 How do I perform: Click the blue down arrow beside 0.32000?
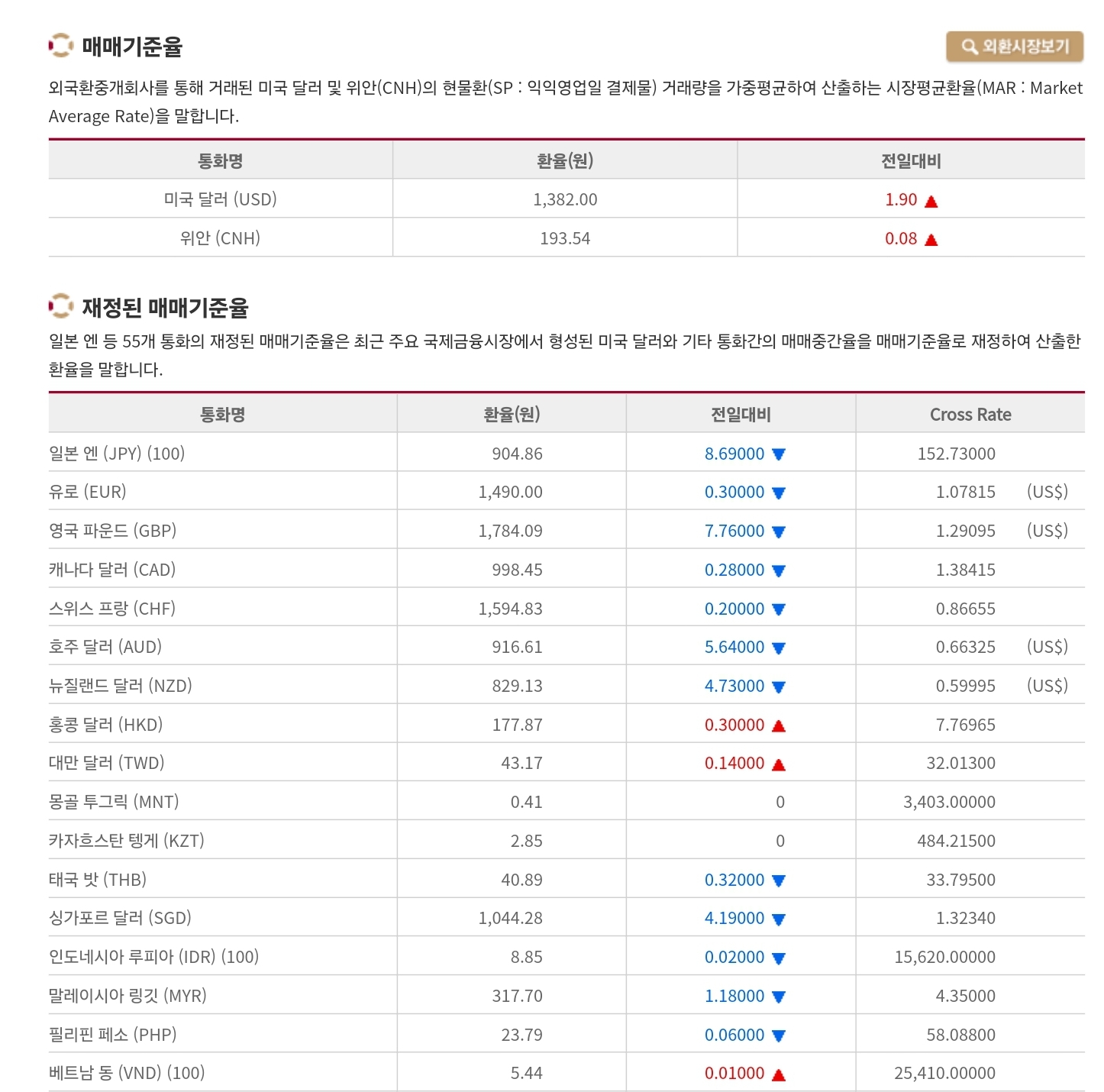tap(779, 880)
